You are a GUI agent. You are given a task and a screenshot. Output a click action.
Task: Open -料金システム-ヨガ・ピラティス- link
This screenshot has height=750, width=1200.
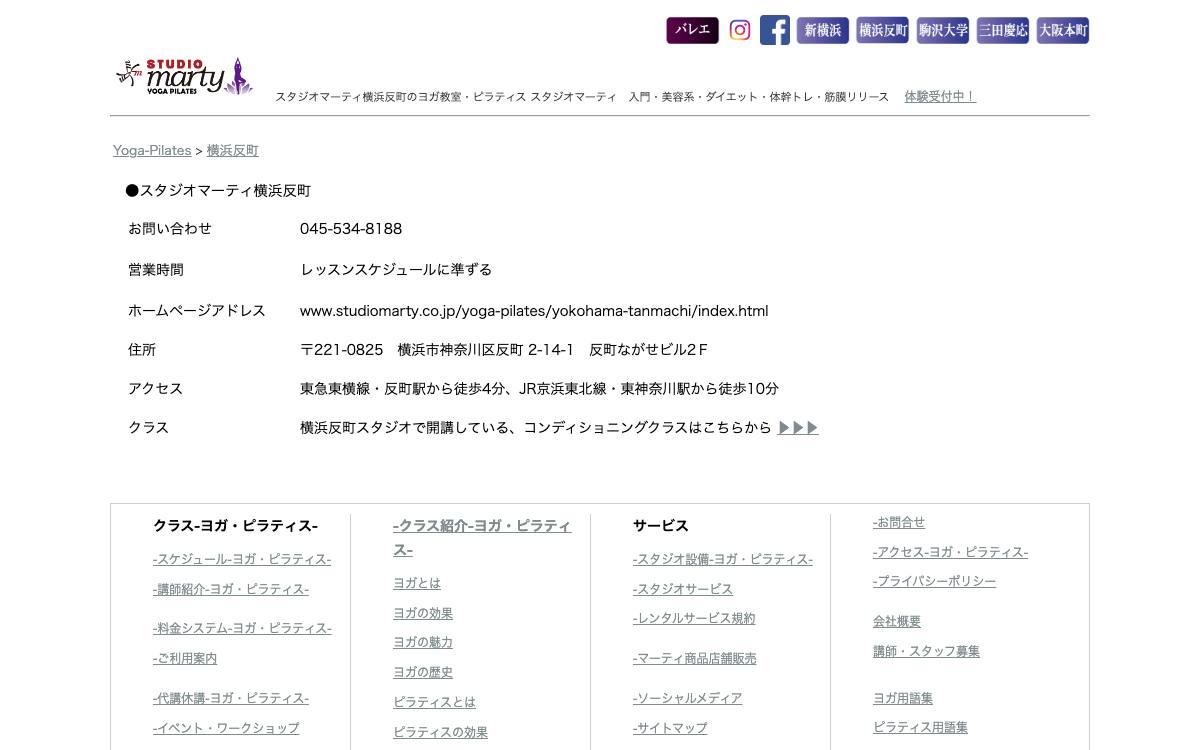point(242,629)
